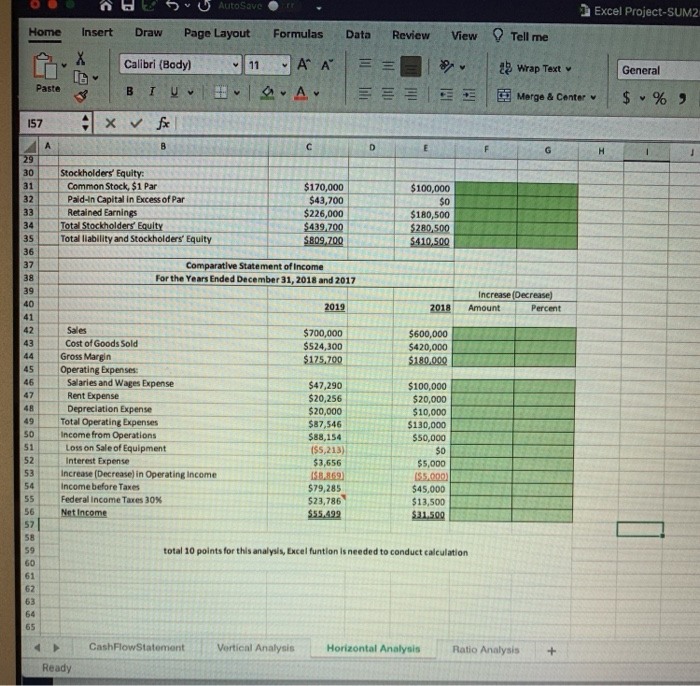Click the Bottom Align icon
This screenshot has width=700, height=686.
tap(411, 67)
